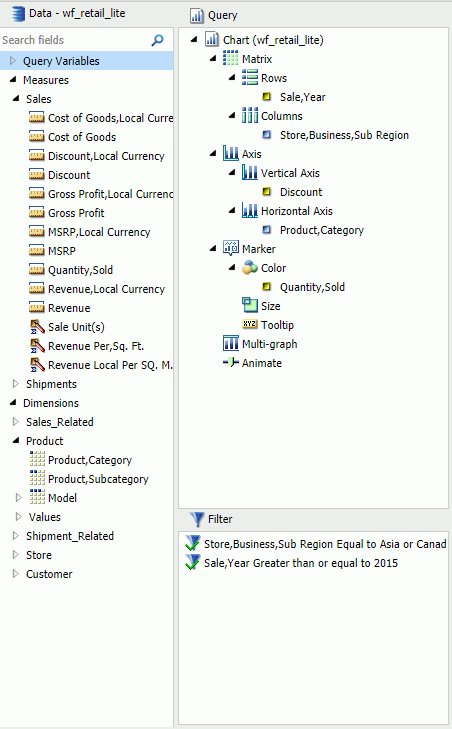452x729 pixels.
Task: Expand the Customer dimension folder
Action: tap(16, 574)
